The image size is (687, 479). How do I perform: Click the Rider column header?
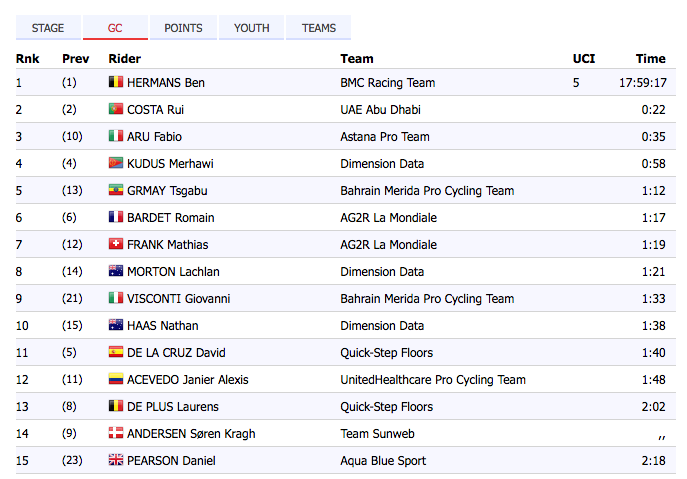tap(124, 59)
